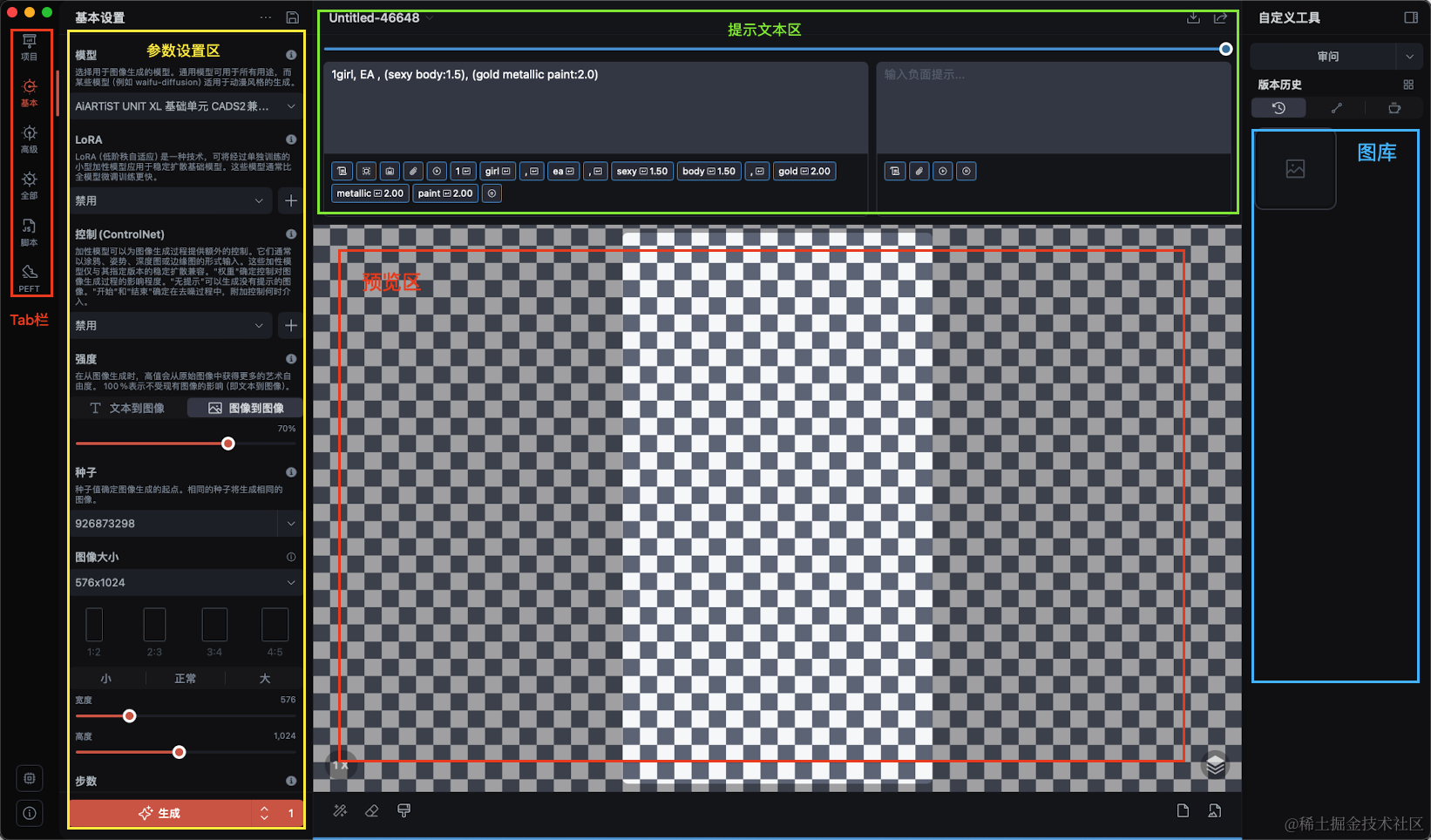The image size is (1431, 840).
Task: Click the share/export icon in the title bar
Action: 1220,17
